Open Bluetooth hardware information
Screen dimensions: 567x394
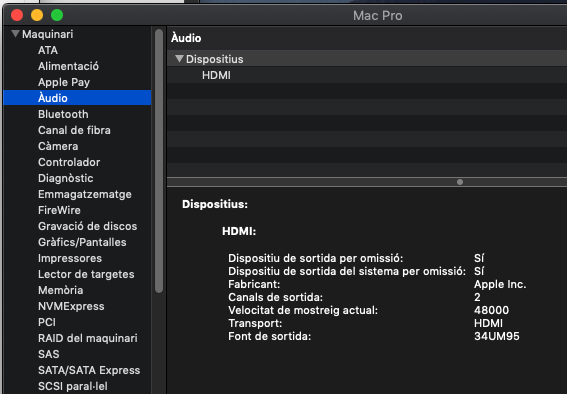click(63, 114)
